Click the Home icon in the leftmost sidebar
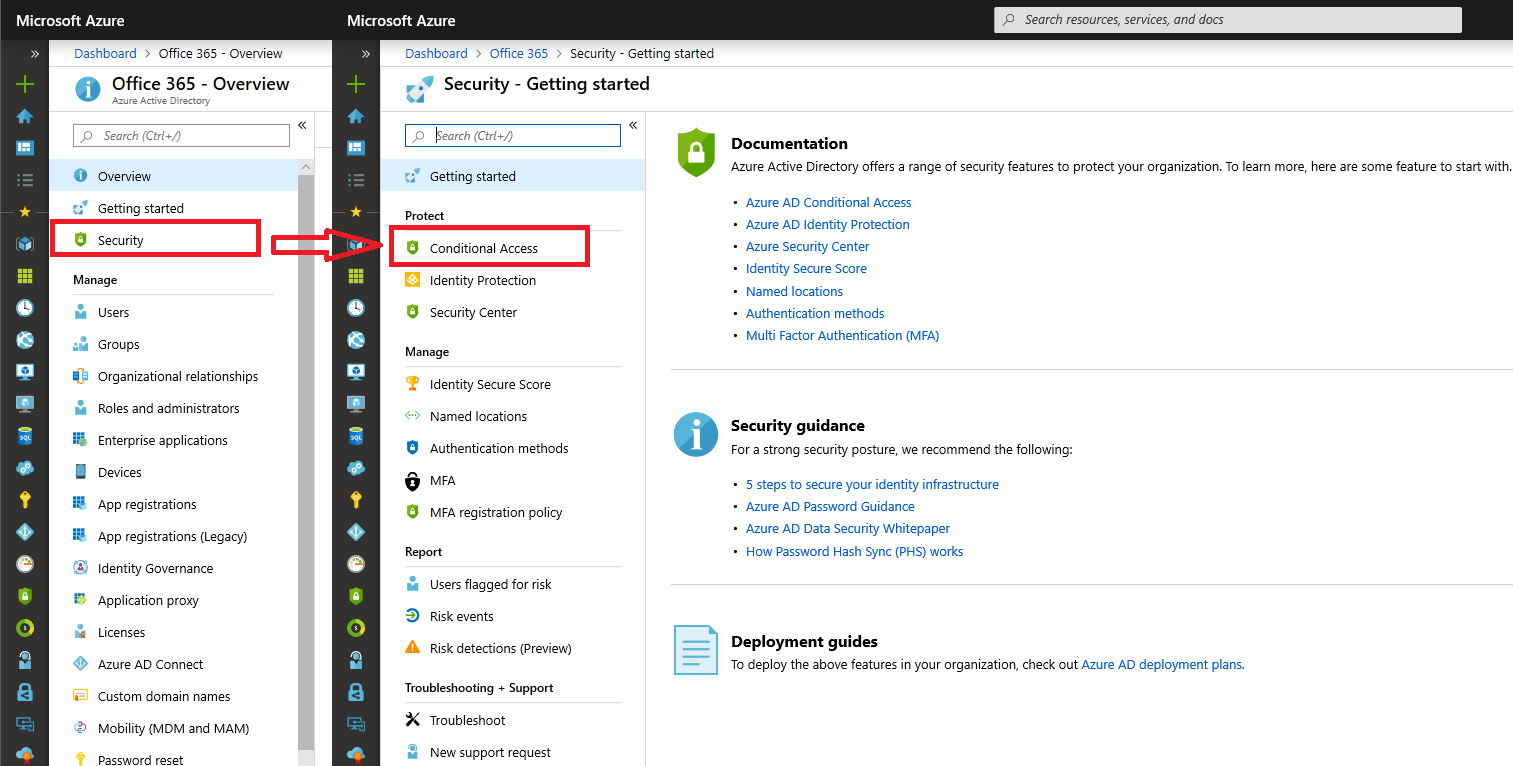This screenshot has width=1513, height=766. (25, 116)
